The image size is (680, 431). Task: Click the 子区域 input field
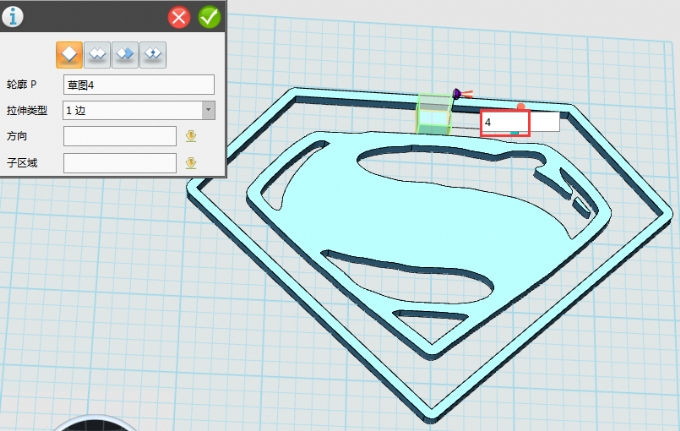pyautogui.click(x=120, y=163)
